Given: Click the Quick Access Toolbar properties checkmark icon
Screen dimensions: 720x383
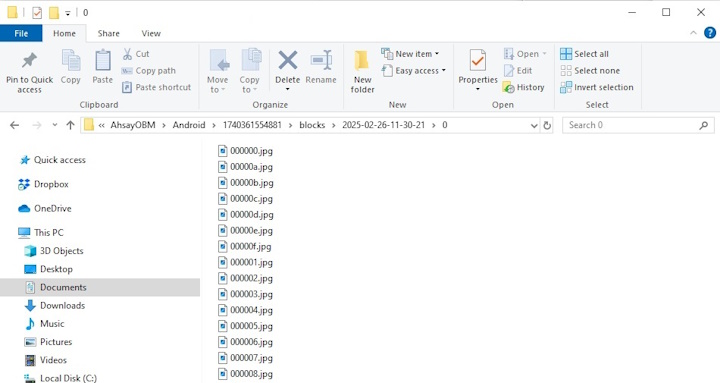Looking at the screenshot, I should (x=37, y=13).
